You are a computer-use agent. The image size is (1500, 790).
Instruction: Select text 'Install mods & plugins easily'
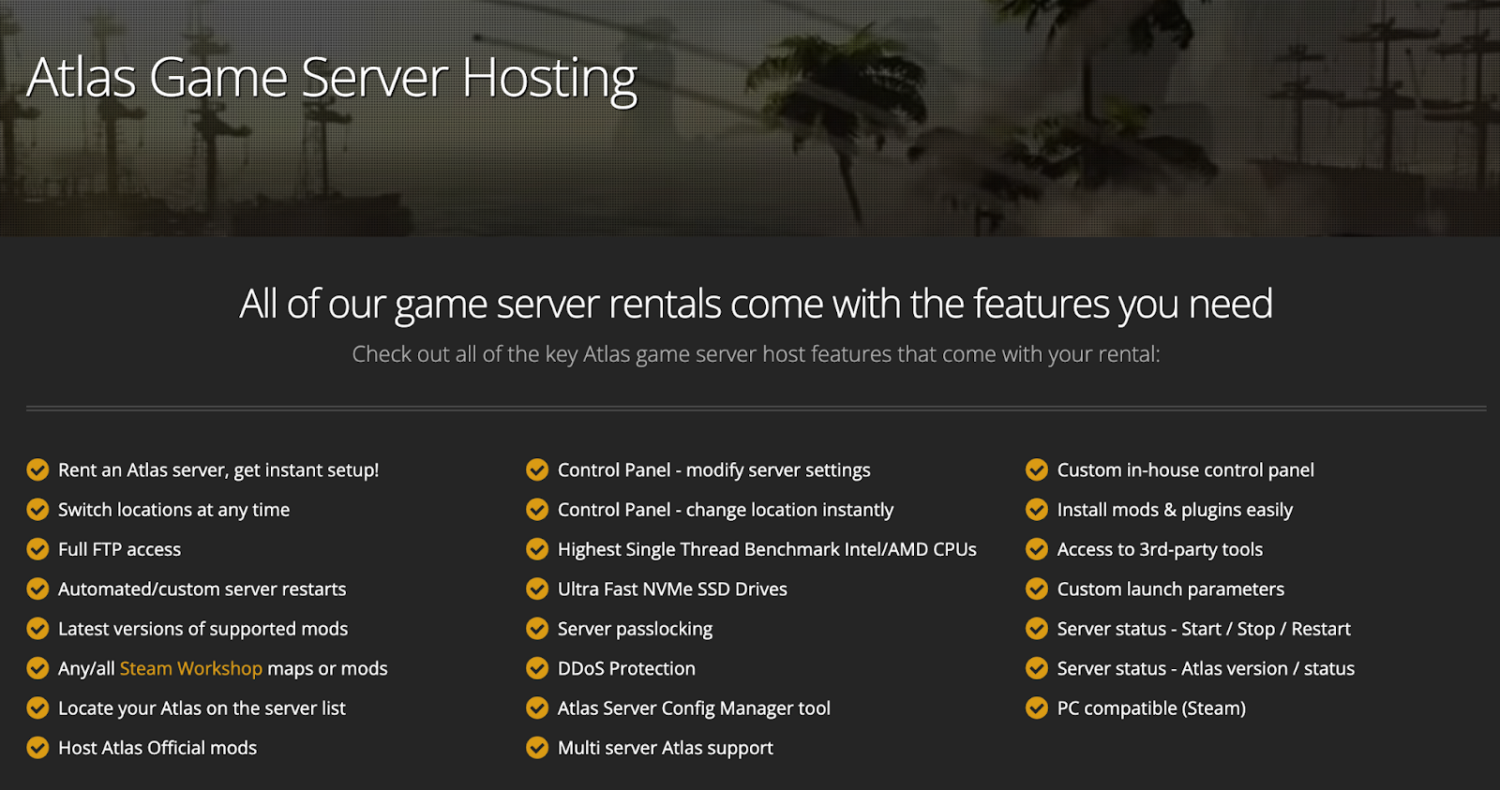1175,510
